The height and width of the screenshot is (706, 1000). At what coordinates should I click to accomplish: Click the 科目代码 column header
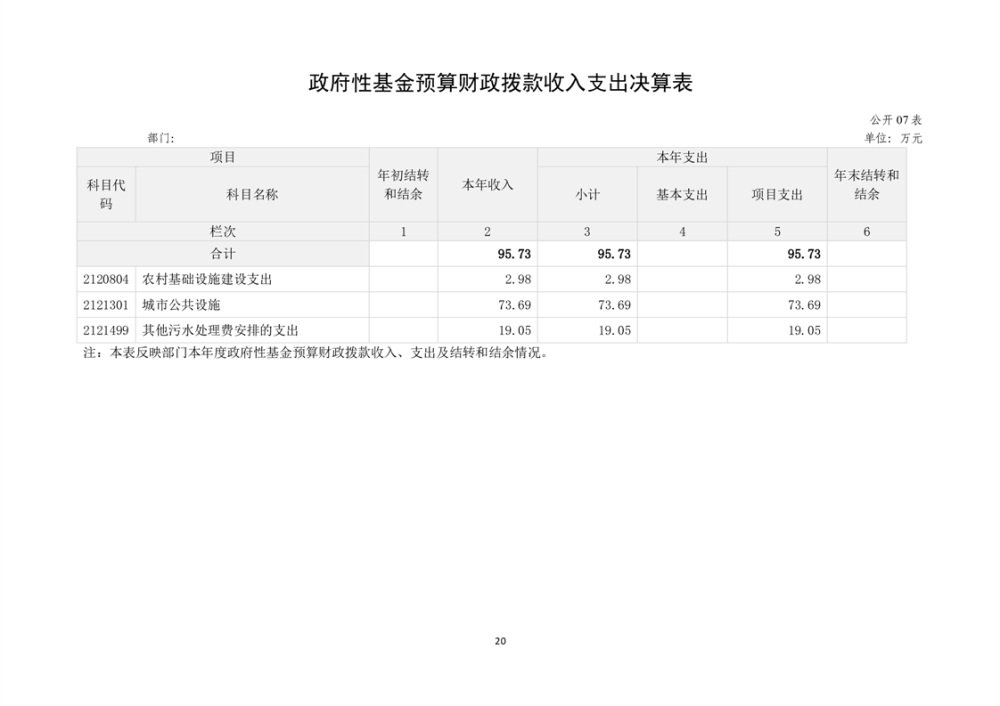pos(106,194)
